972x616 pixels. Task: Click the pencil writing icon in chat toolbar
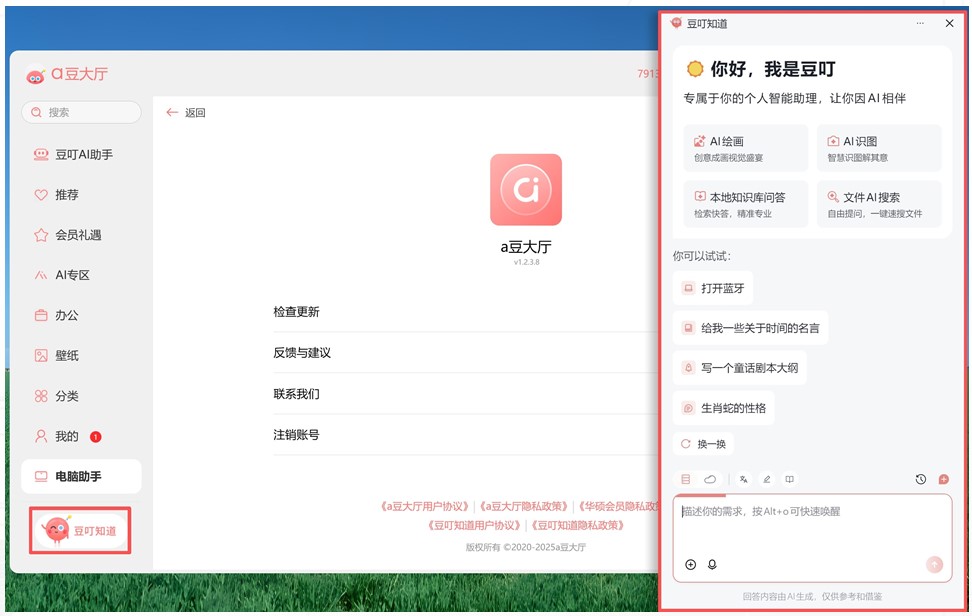coord(767,480)
